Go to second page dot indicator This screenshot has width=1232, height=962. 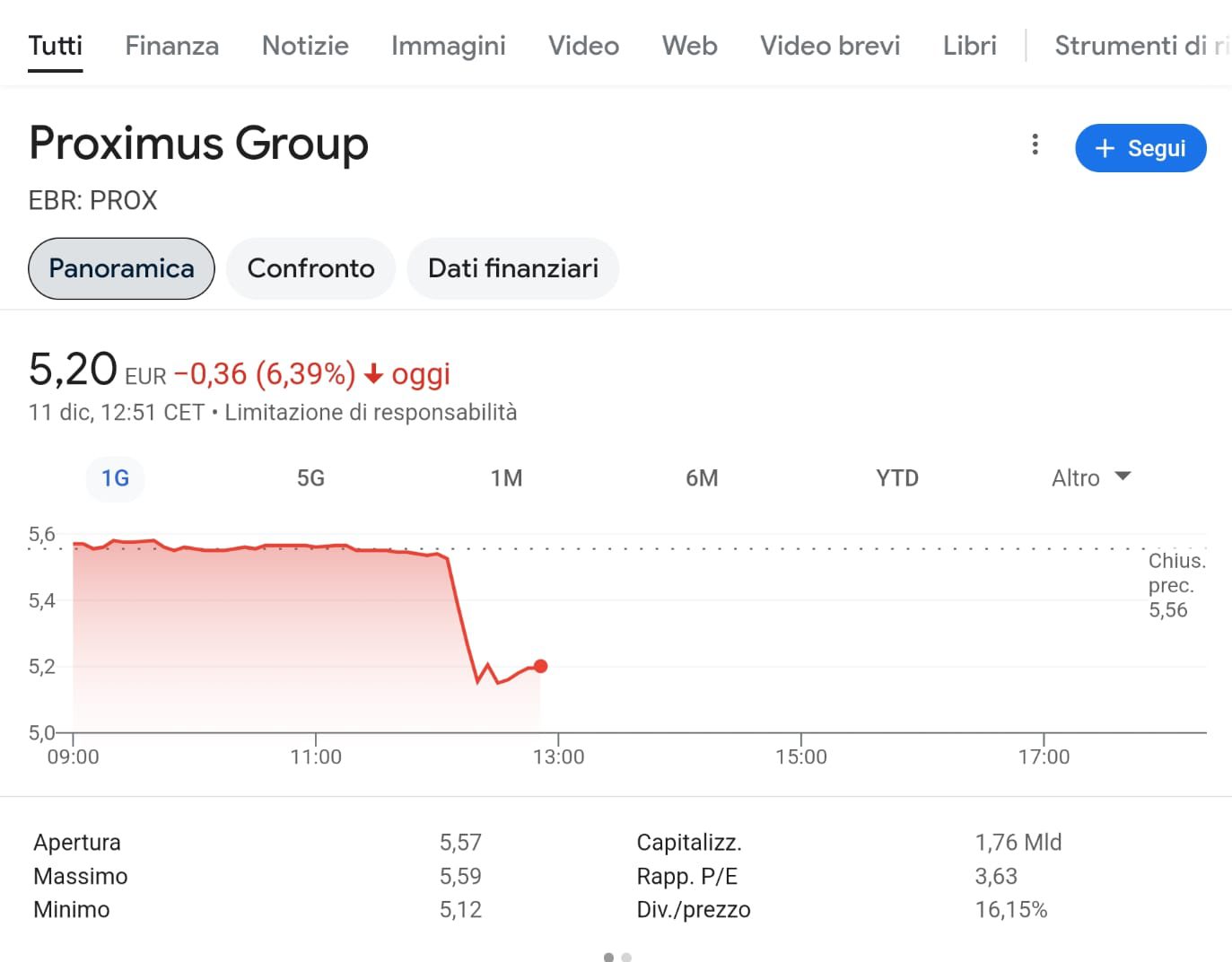[x=626, y=957]
